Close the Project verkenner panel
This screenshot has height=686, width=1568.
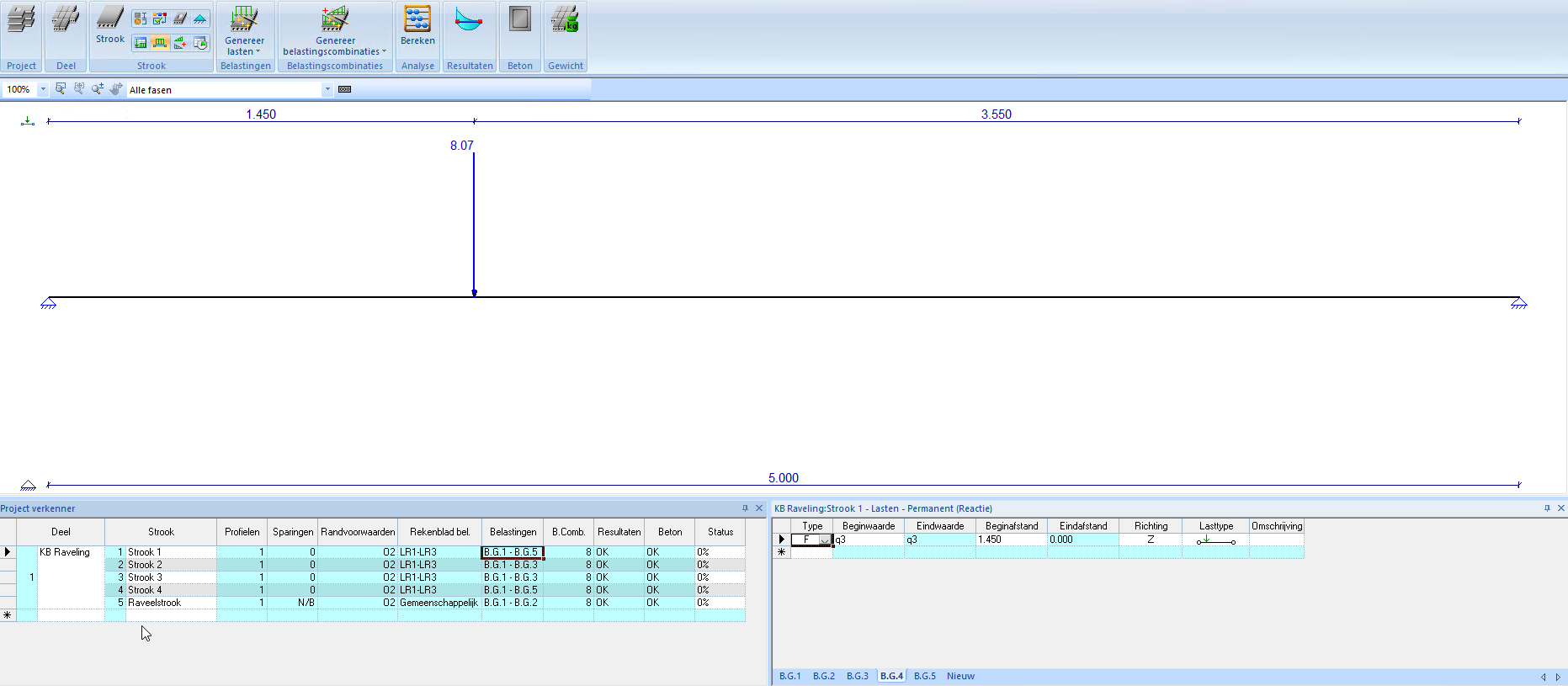[759, 508]
